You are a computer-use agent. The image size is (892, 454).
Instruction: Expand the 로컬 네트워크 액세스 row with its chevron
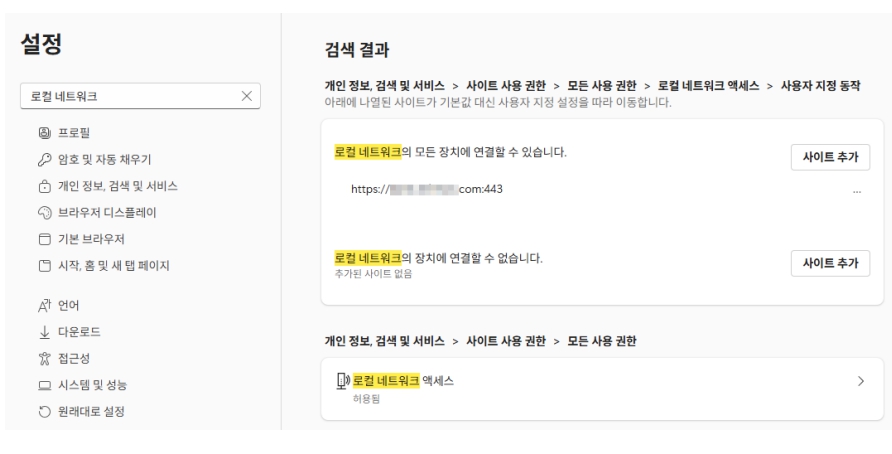pyautogui.click(x=860, y=382)
